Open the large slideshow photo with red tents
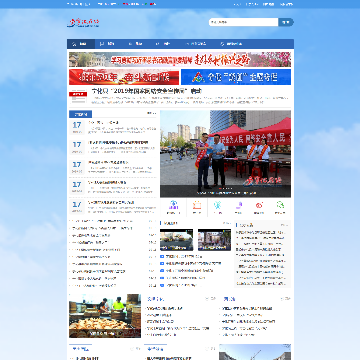The height and width of the screenshot is (360, 360). point(225,154)
